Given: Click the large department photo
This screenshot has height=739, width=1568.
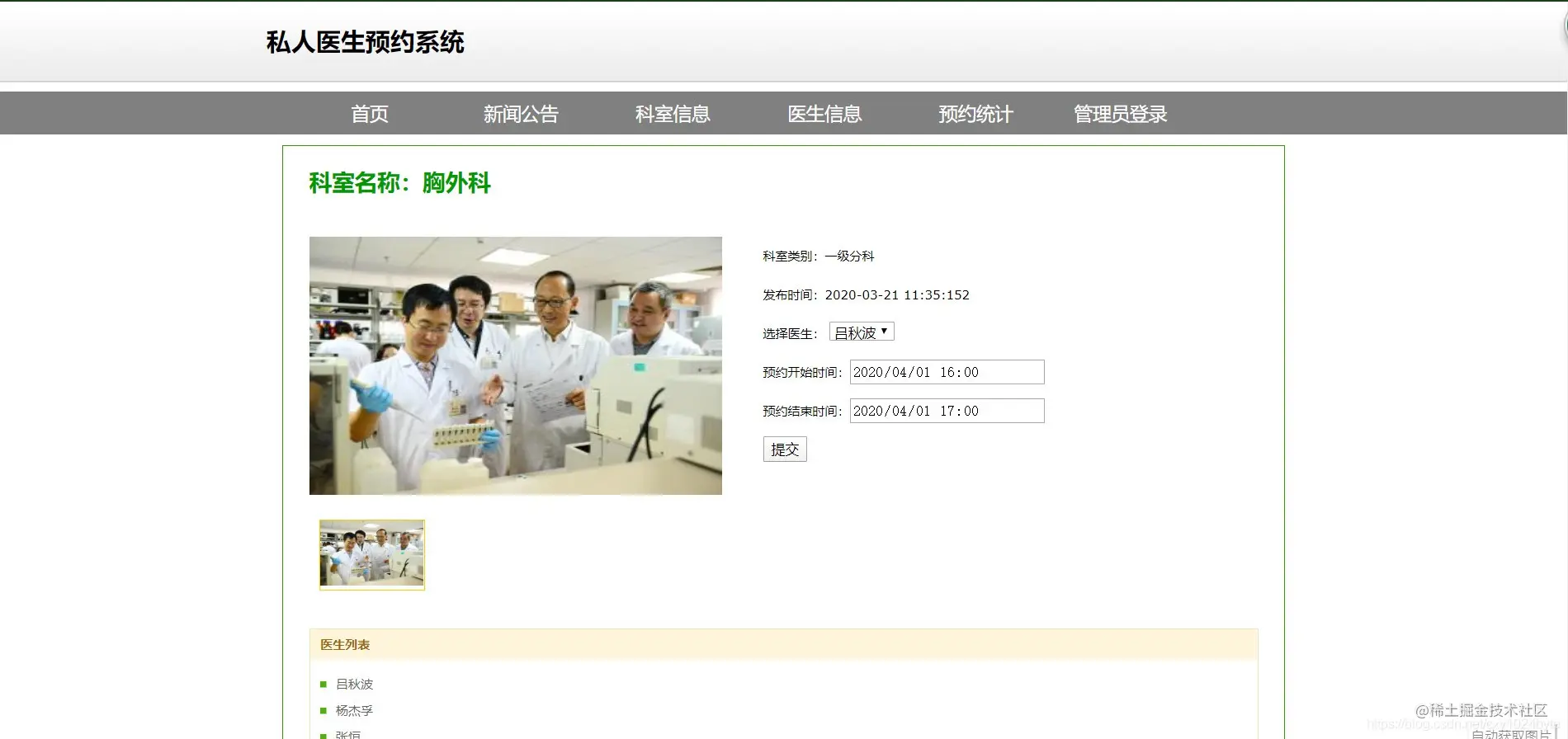Looking at the screenshot, I should (516, 365).
